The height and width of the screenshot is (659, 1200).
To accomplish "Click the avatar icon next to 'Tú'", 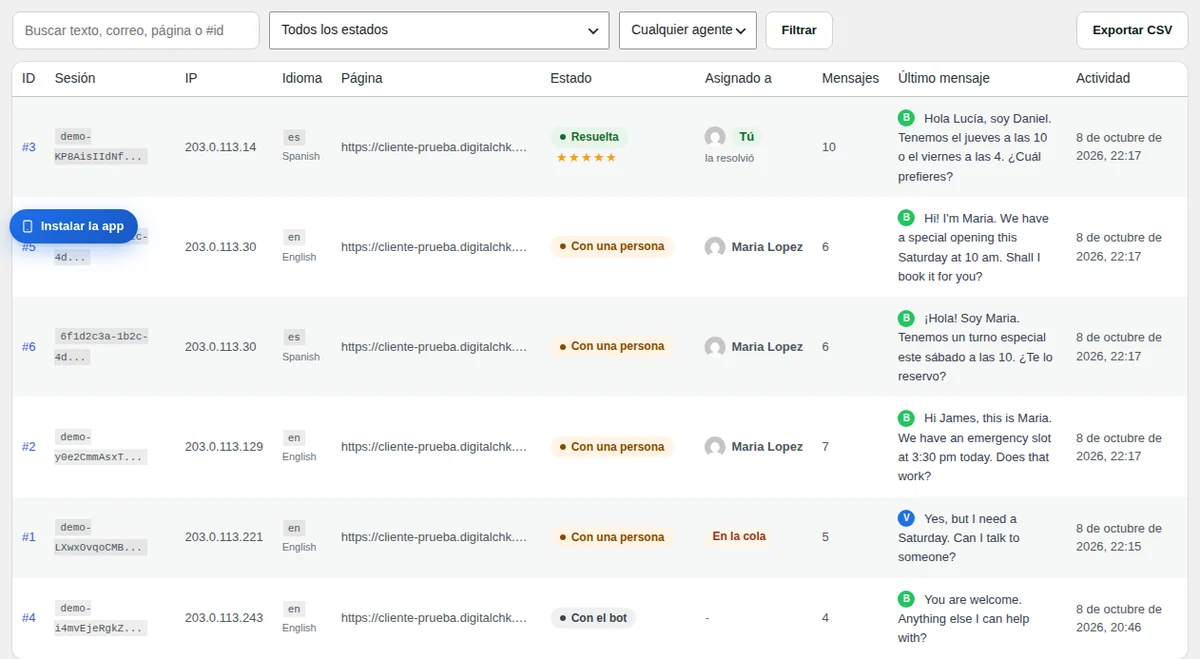I will point(715,137).
